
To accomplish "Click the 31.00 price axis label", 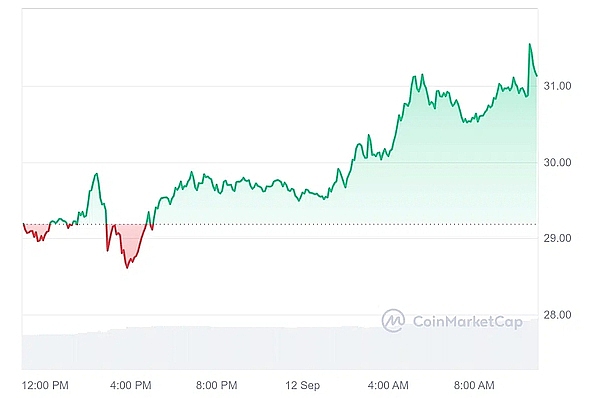I will pos(557,86).
